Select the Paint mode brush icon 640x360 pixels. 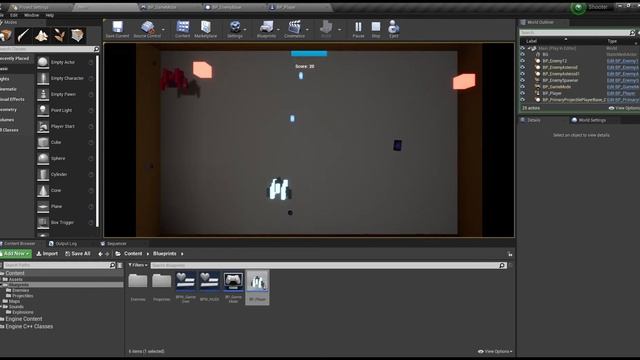(x=24, y=36)
